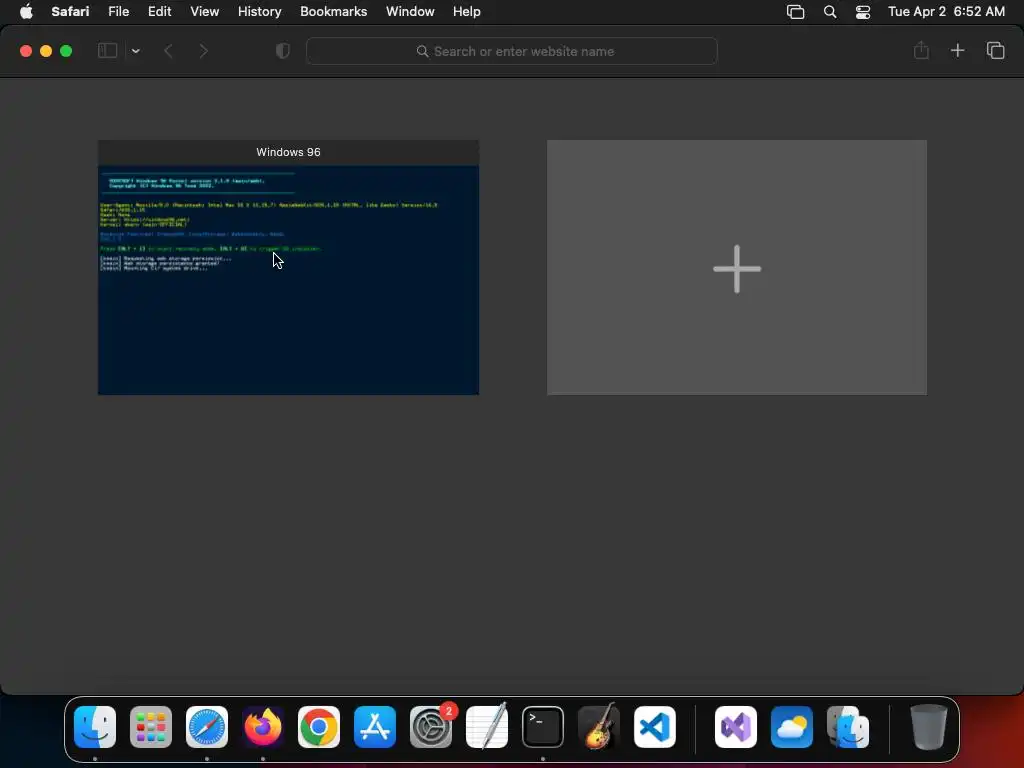Open the History menu
The height and width of the screenshot is (768, 1024).
(x=259, y=12)
